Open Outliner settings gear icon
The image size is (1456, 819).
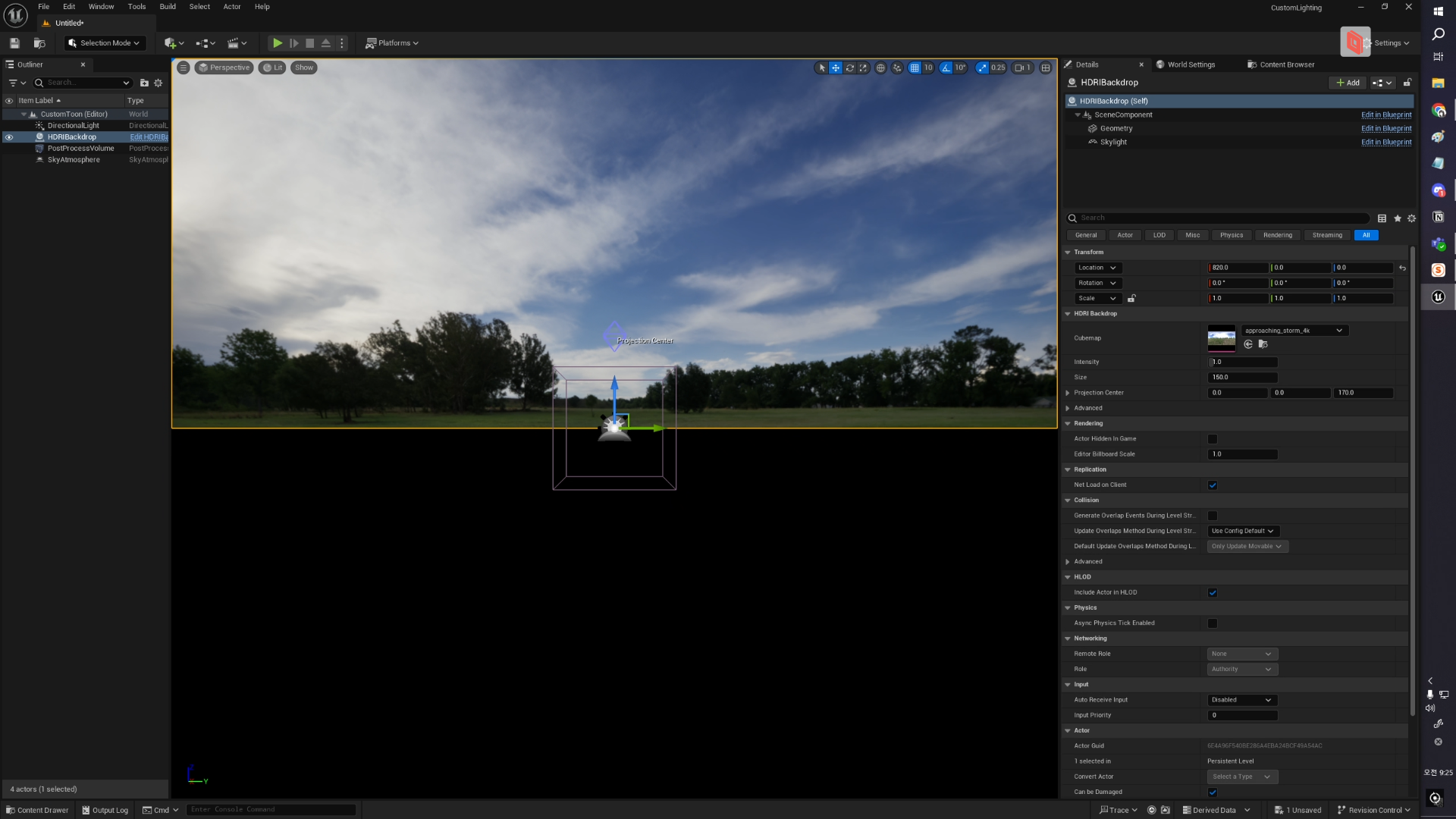[158, 83]
